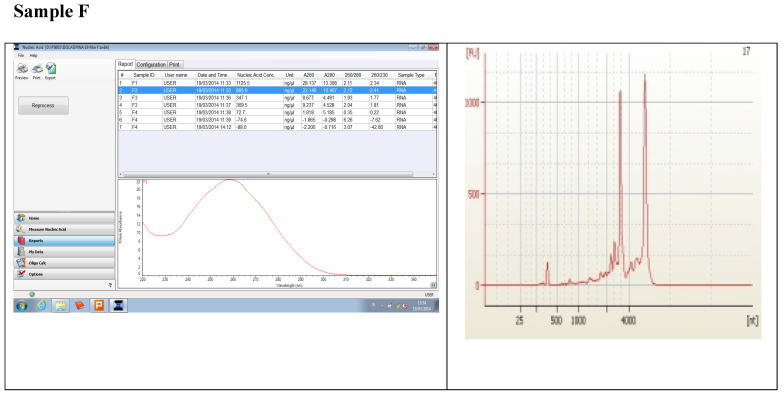Open PowerPoint from the taskbar
The width and height of the screenshot is (784, 398).
pos(99,306)
